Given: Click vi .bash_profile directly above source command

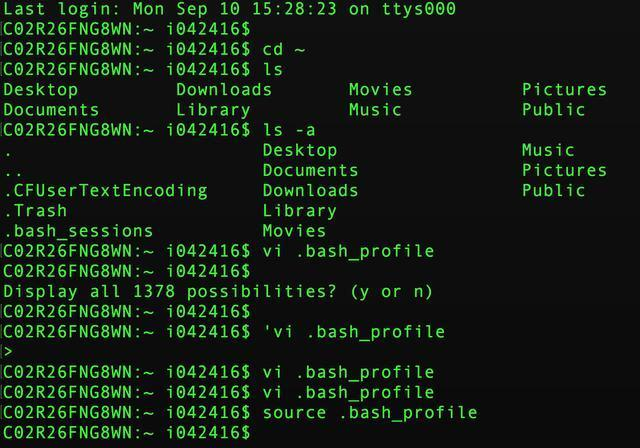Looking at the screenshot, I should [348, 393].
